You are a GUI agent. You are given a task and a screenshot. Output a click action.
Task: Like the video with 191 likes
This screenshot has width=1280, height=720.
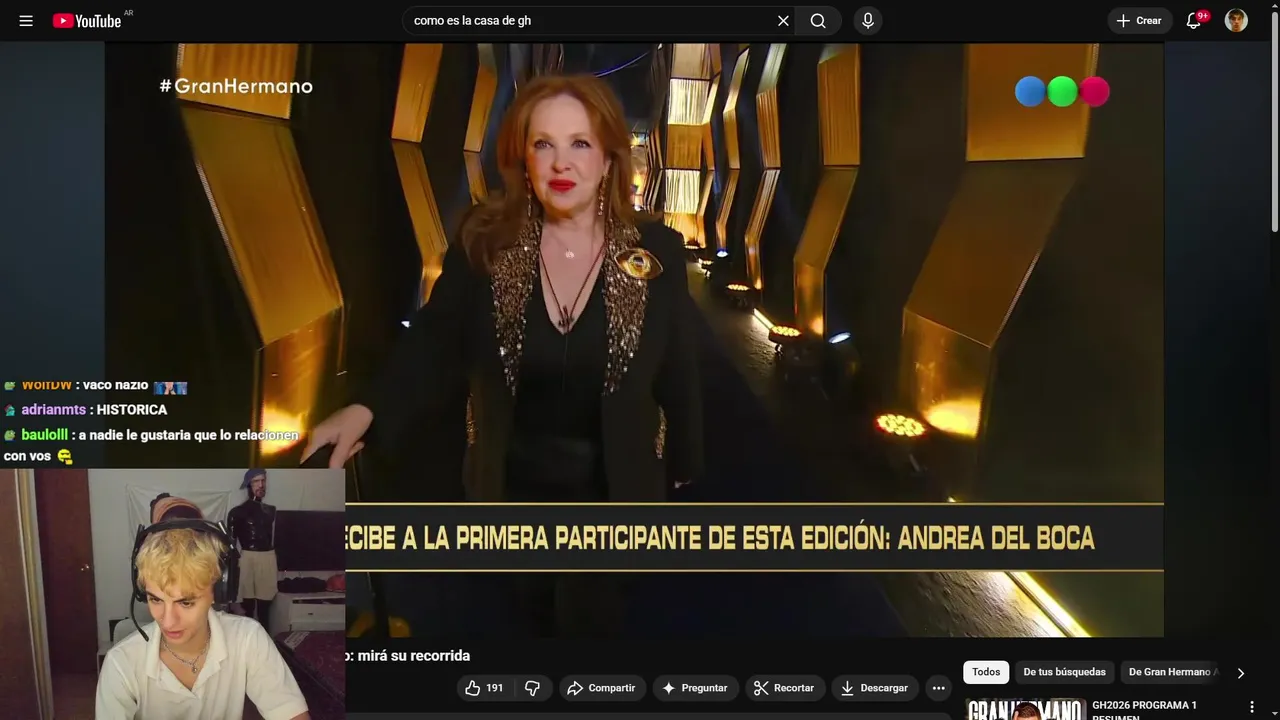[x=484, y=688]
